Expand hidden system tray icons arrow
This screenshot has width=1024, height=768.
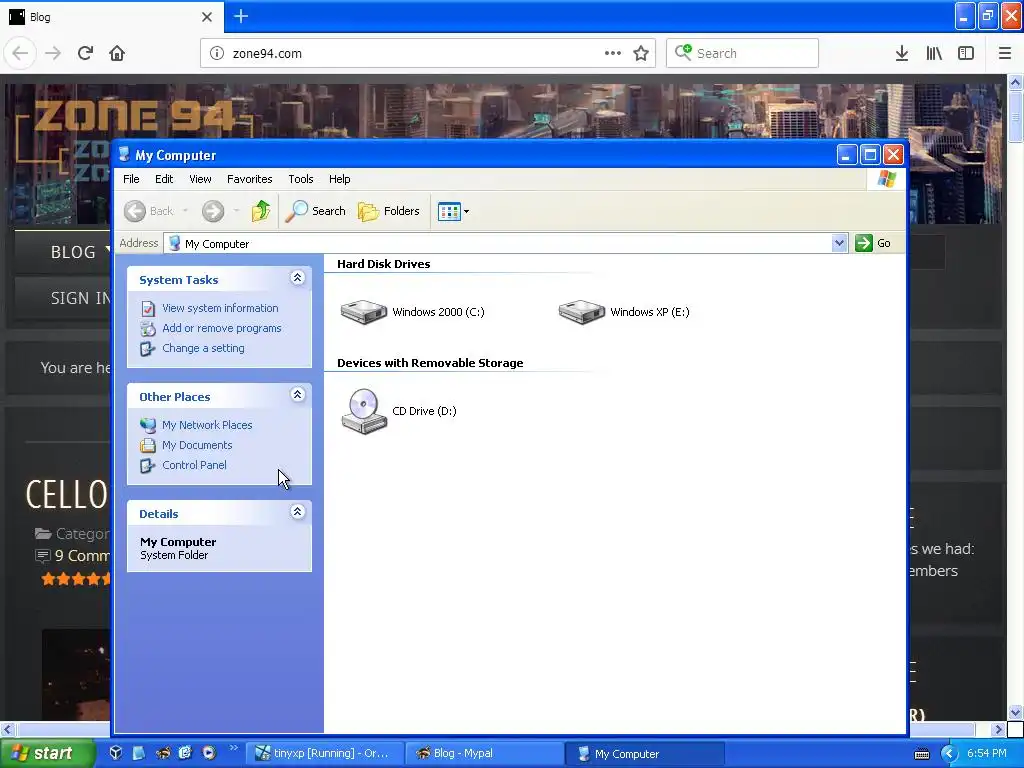click(x=949, y=754)
